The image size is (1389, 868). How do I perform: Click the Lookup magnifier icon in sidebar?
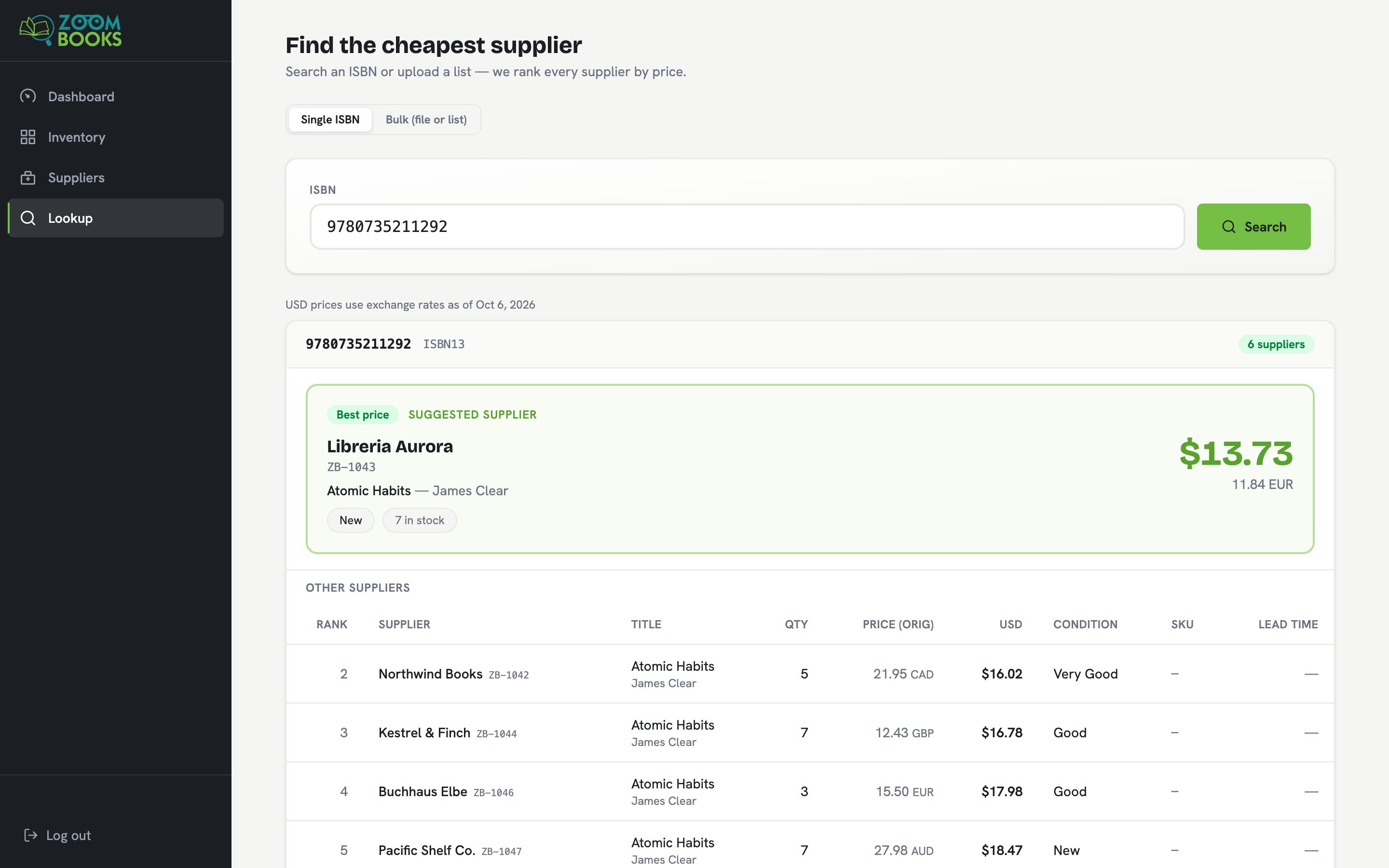pyautogui.click(x=28, y=218)
